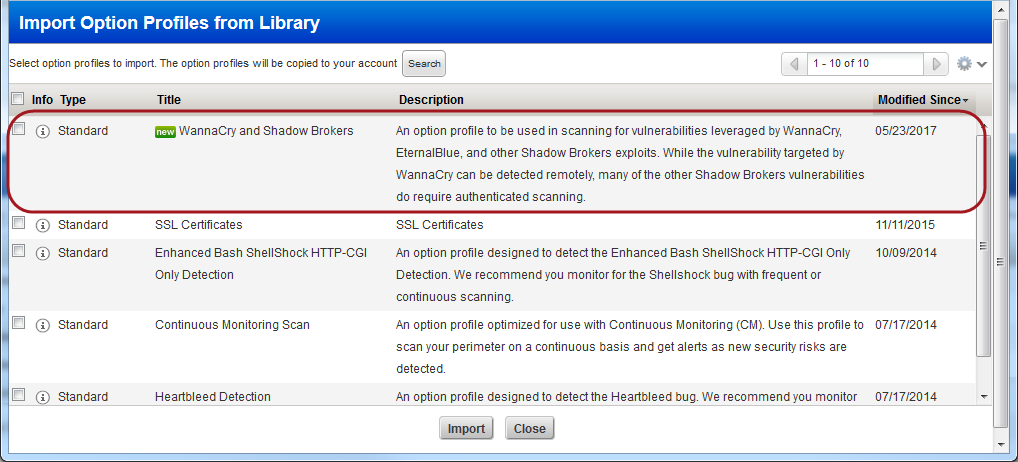Viewport: 1018px width, 462px height.
Task: Open the 1 - 10 of 10 page selector
Action: [865, 64]
